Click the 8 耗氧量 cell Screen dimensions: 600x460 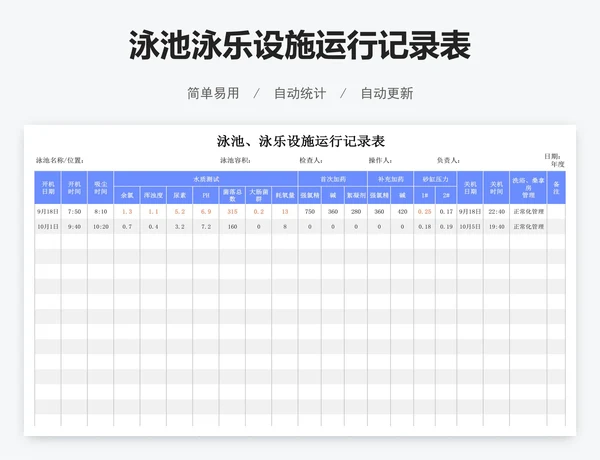pos(285,227)
